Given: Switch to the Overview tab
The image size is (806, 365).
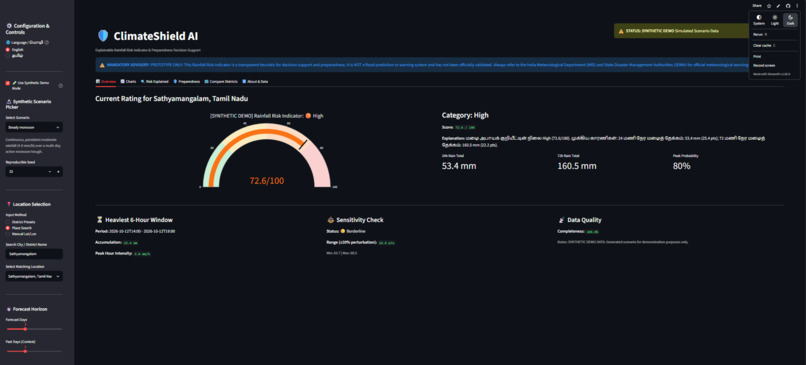Looking at the screenshot, I should [106, 81].
